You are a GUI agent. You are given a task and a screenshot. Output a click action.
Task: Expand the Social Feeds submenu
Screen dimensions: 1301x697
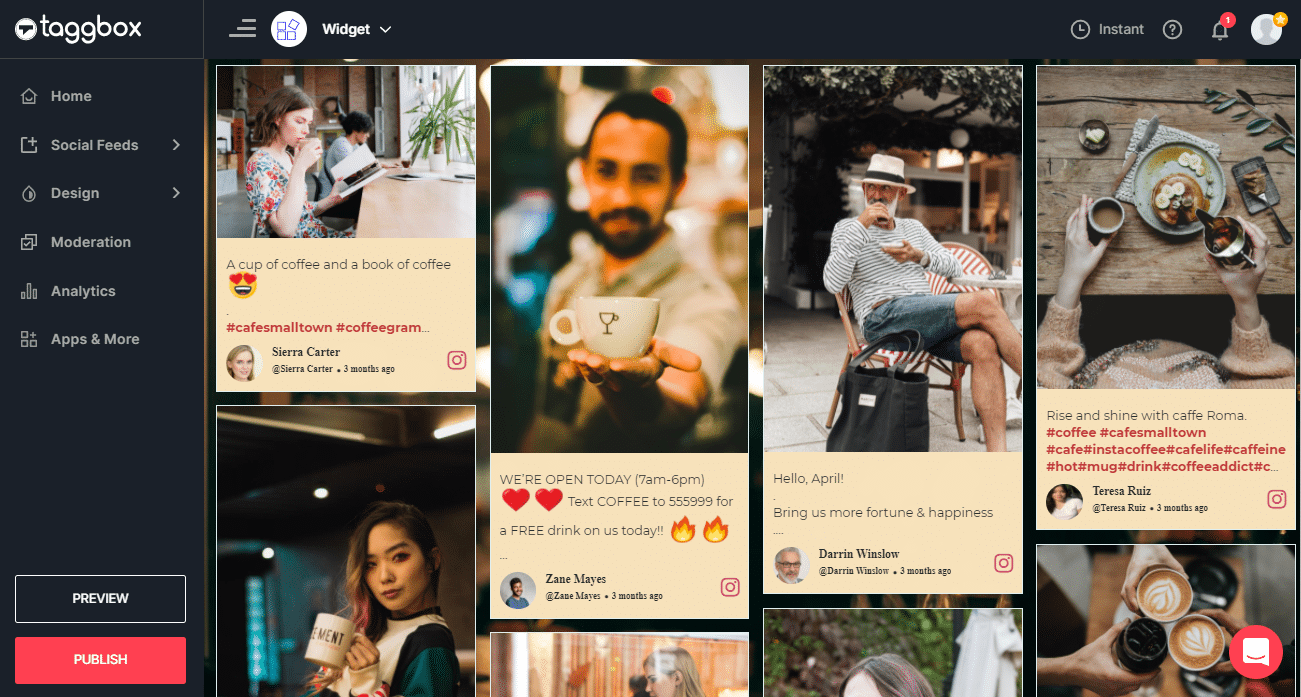[x=100, y=145]
